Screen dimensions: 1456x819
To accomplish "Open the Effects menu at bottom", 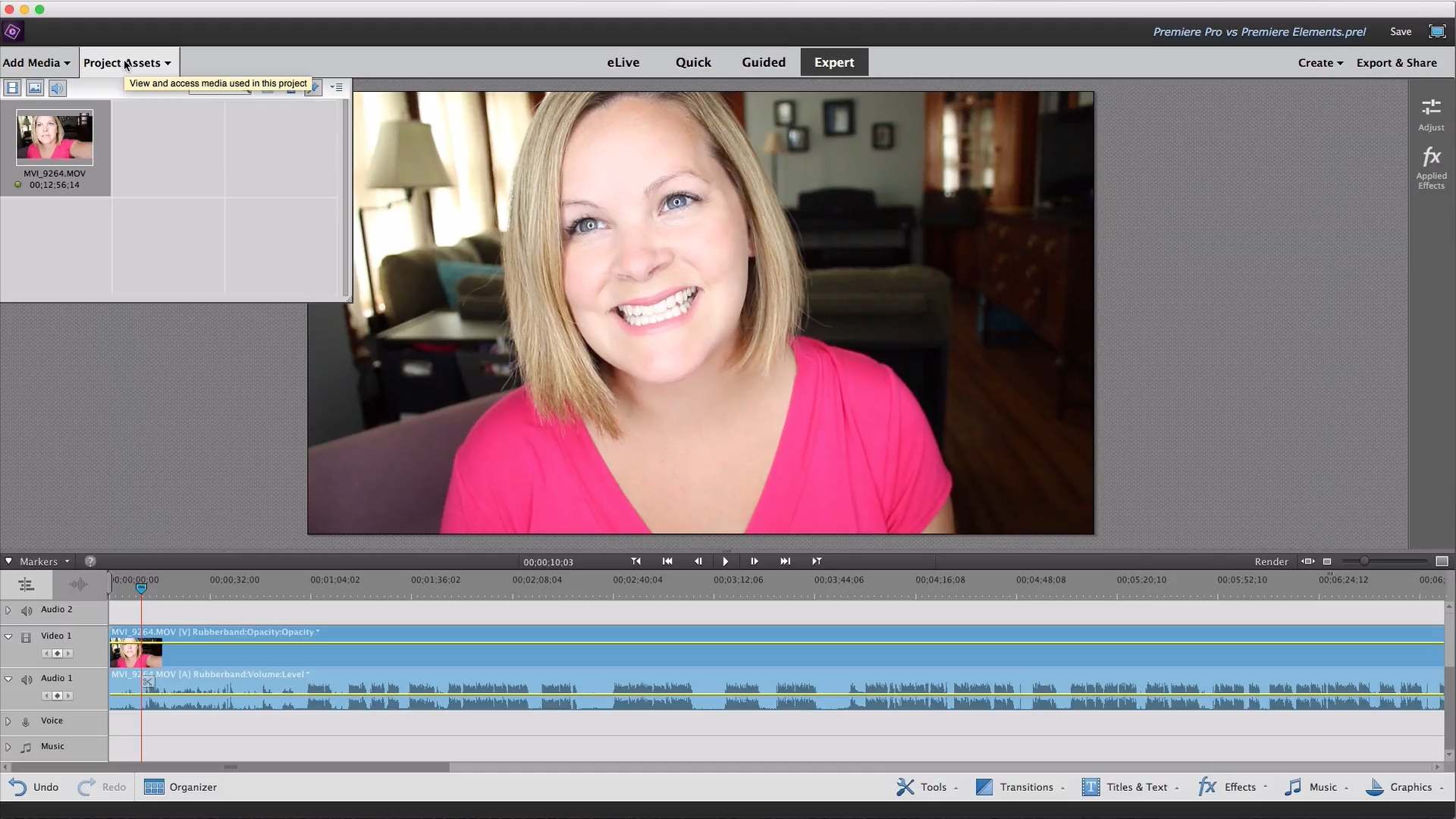I will pos(1239,787).
